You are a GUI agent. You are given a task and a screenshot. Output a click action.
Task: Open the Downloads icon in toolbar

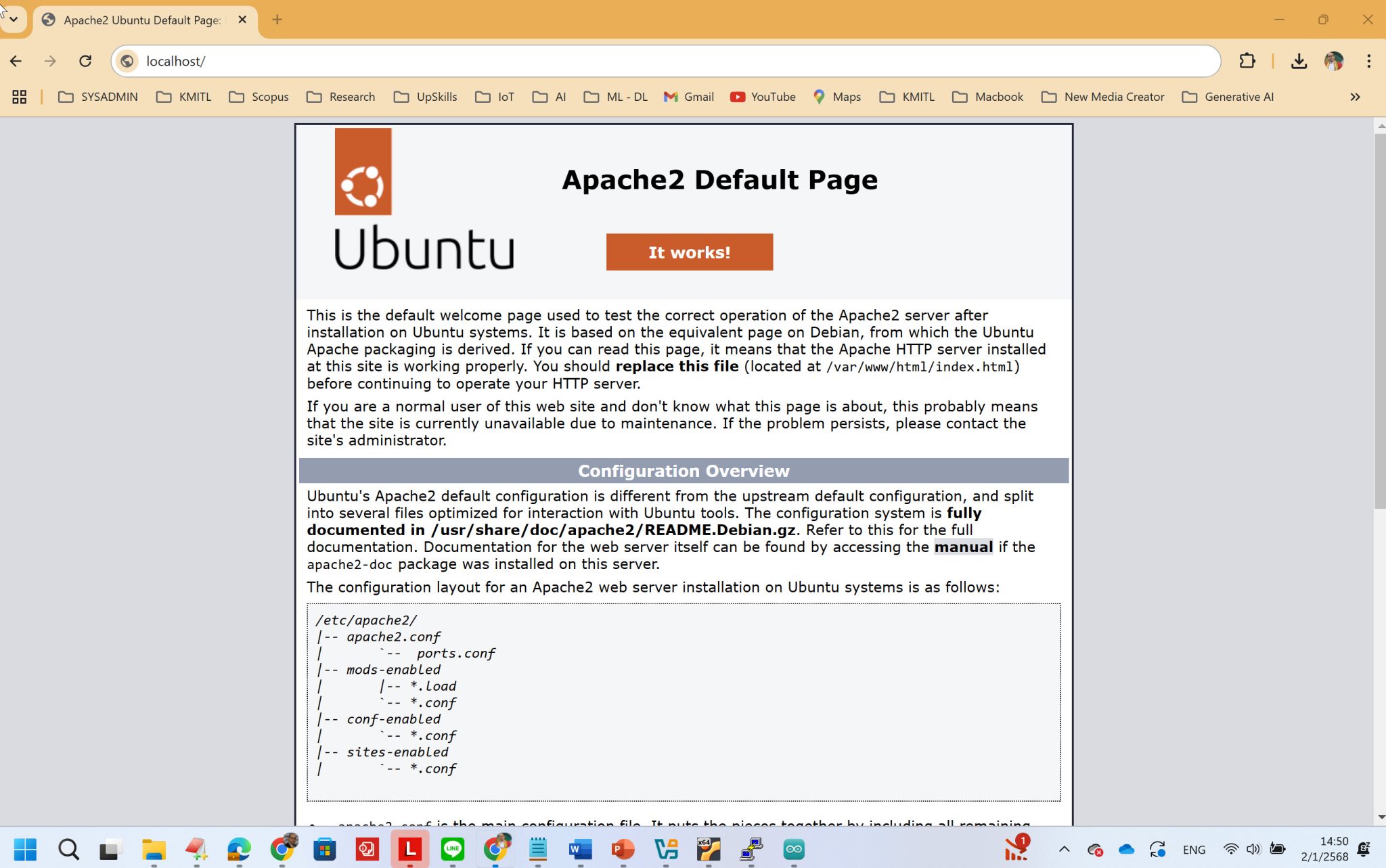[1299, 61]
